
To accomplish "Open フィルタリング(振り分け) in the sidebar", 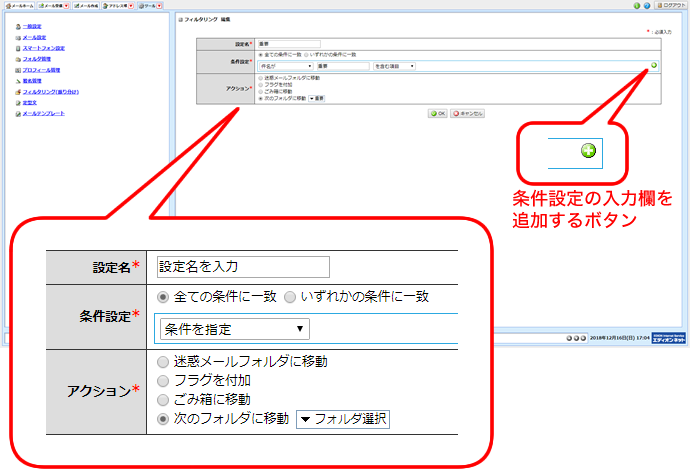I will [x=51, y=91].
